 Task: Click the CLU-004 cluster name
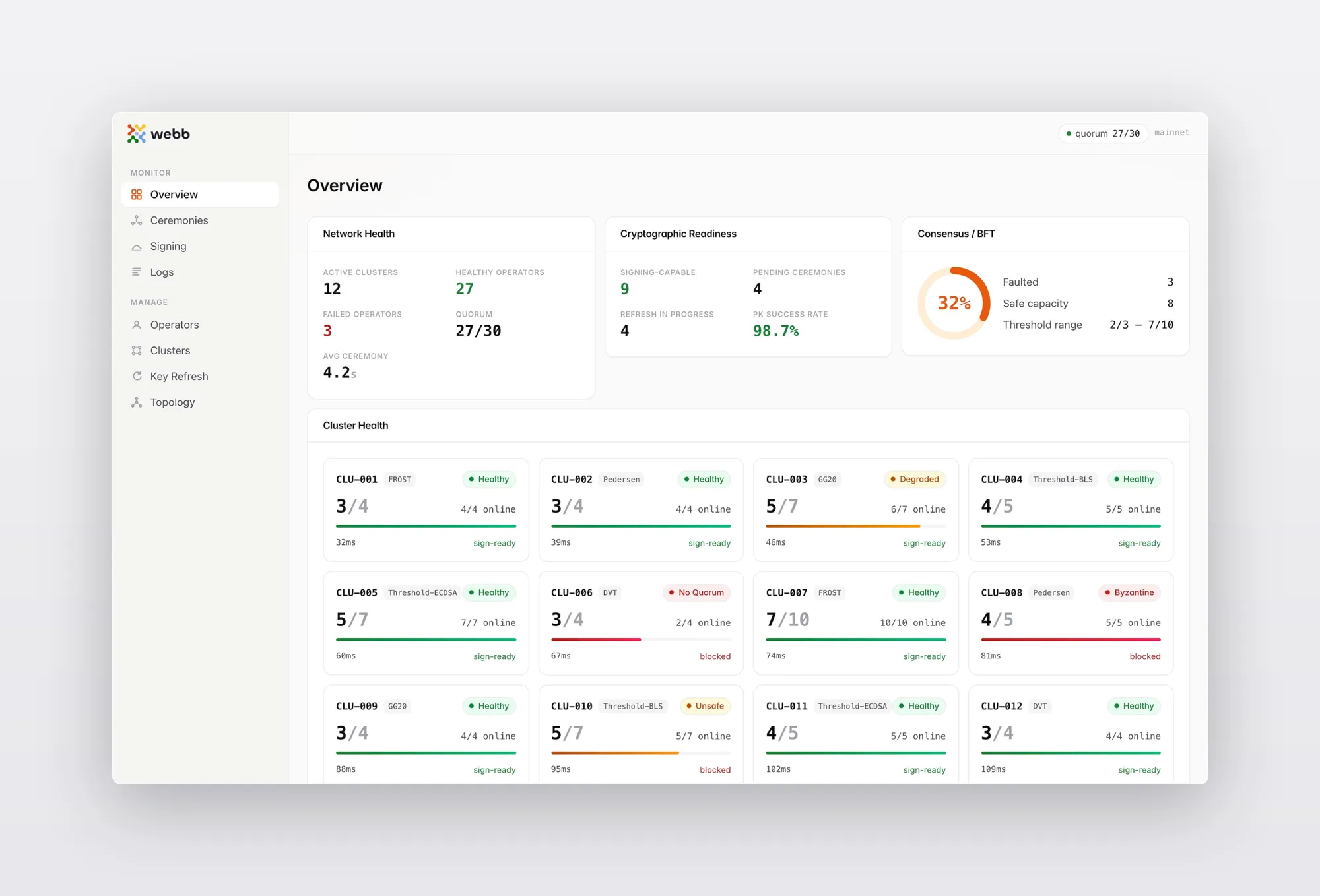tap(1001, 480)
